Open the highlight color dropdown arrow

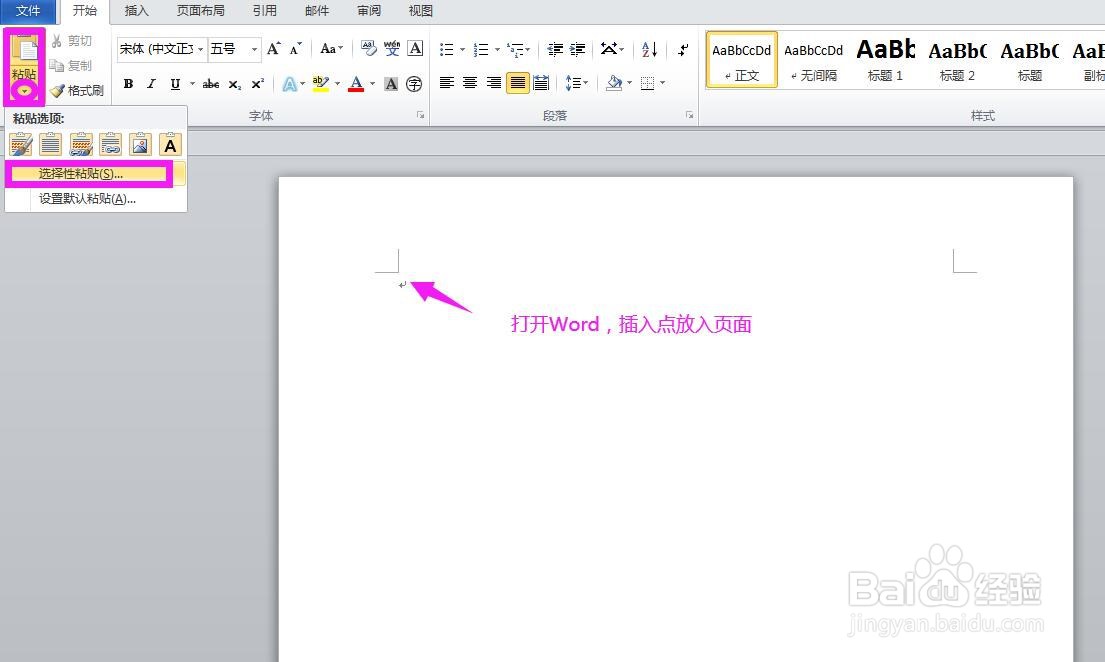pyautogui.click(x=338, y=84)
